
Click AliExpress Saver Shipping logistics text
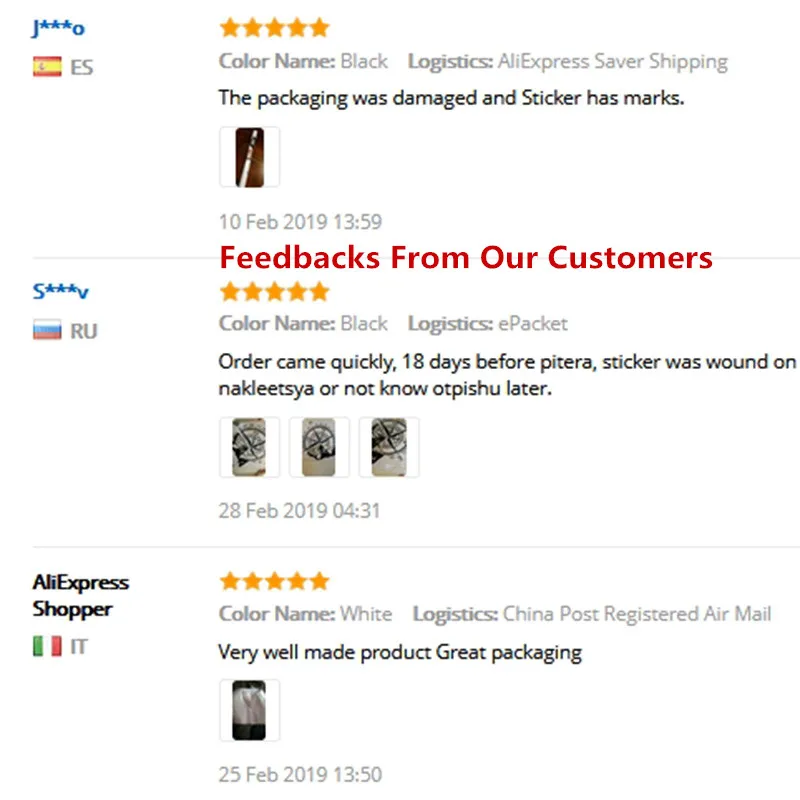[613, 62]
